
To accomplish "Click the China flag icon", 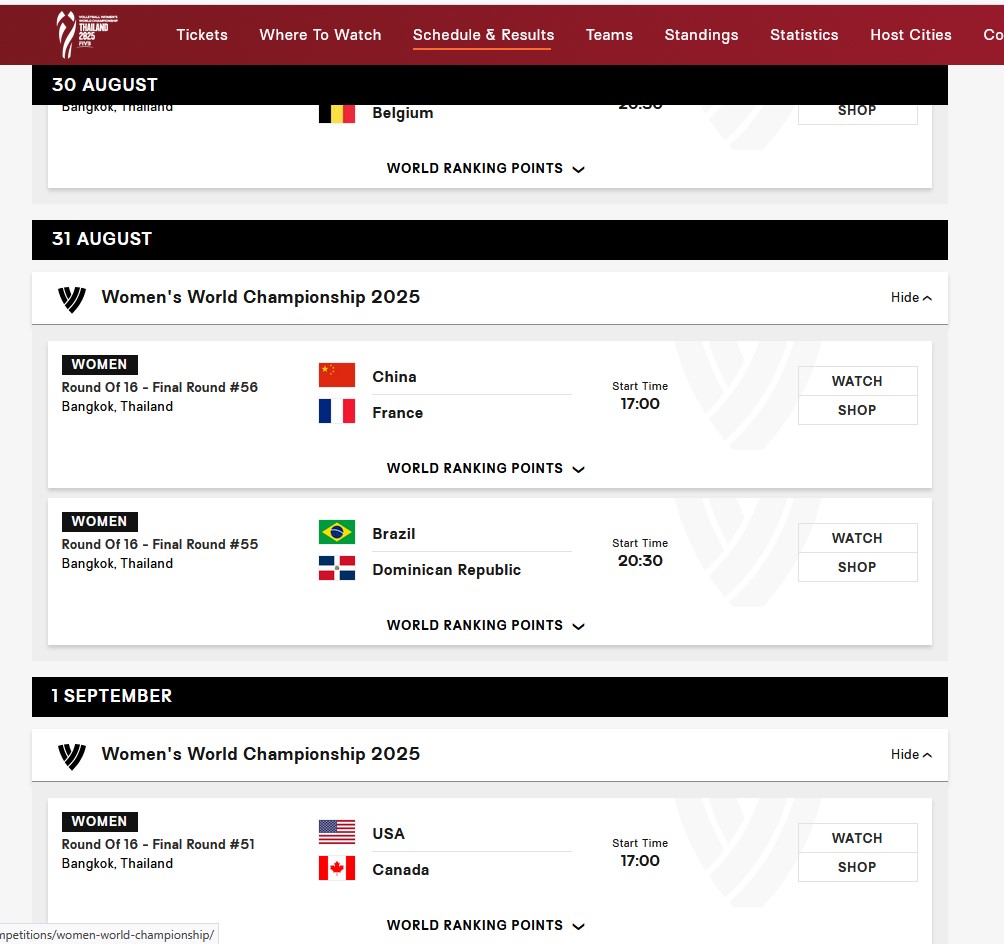I will click(x=337, y=375).
